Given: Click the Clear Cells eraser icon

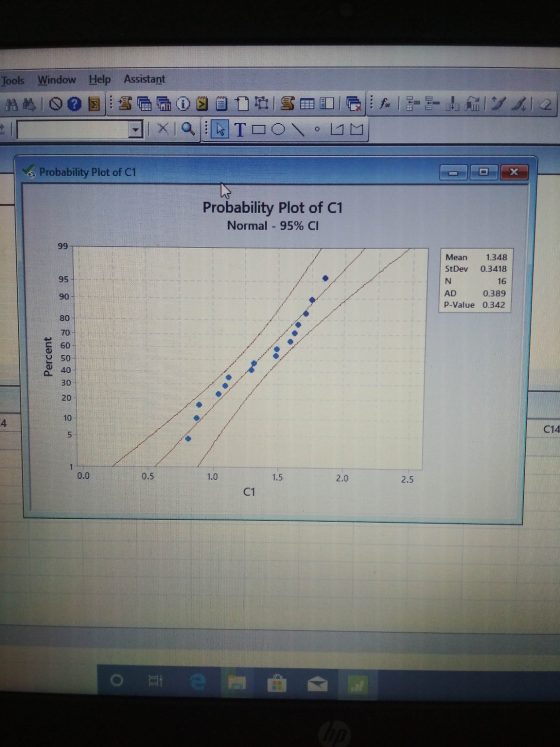Looking at the screenshot, I should (545, 104).
